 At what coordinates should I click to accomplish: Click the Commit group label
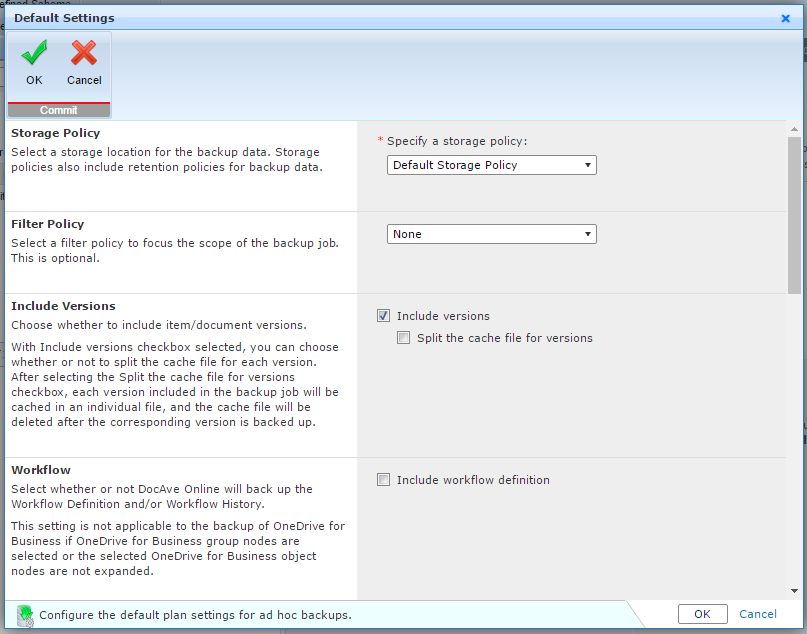point(58,110)
